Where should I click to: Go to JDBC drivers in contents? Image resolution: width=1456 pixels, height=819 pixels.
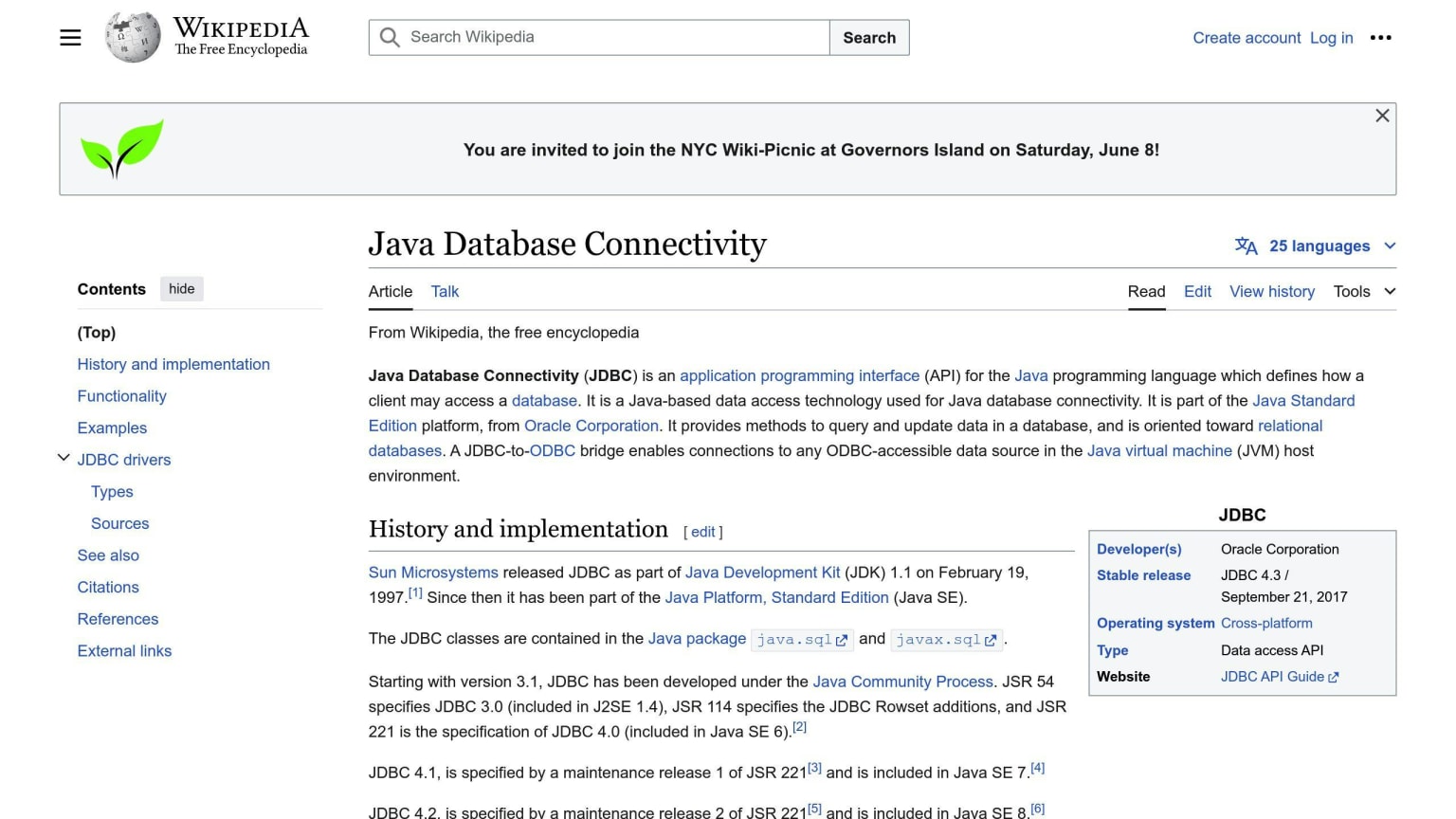click(x=124, y=460)
